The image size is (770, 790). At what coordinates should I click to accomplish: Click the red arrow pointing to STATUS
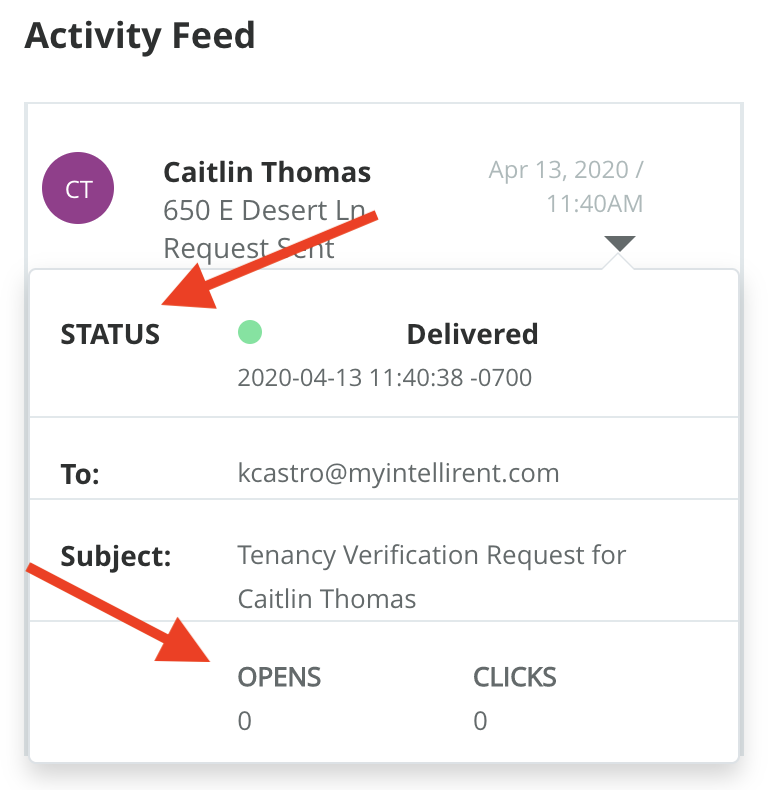click(x=270, y=260)
